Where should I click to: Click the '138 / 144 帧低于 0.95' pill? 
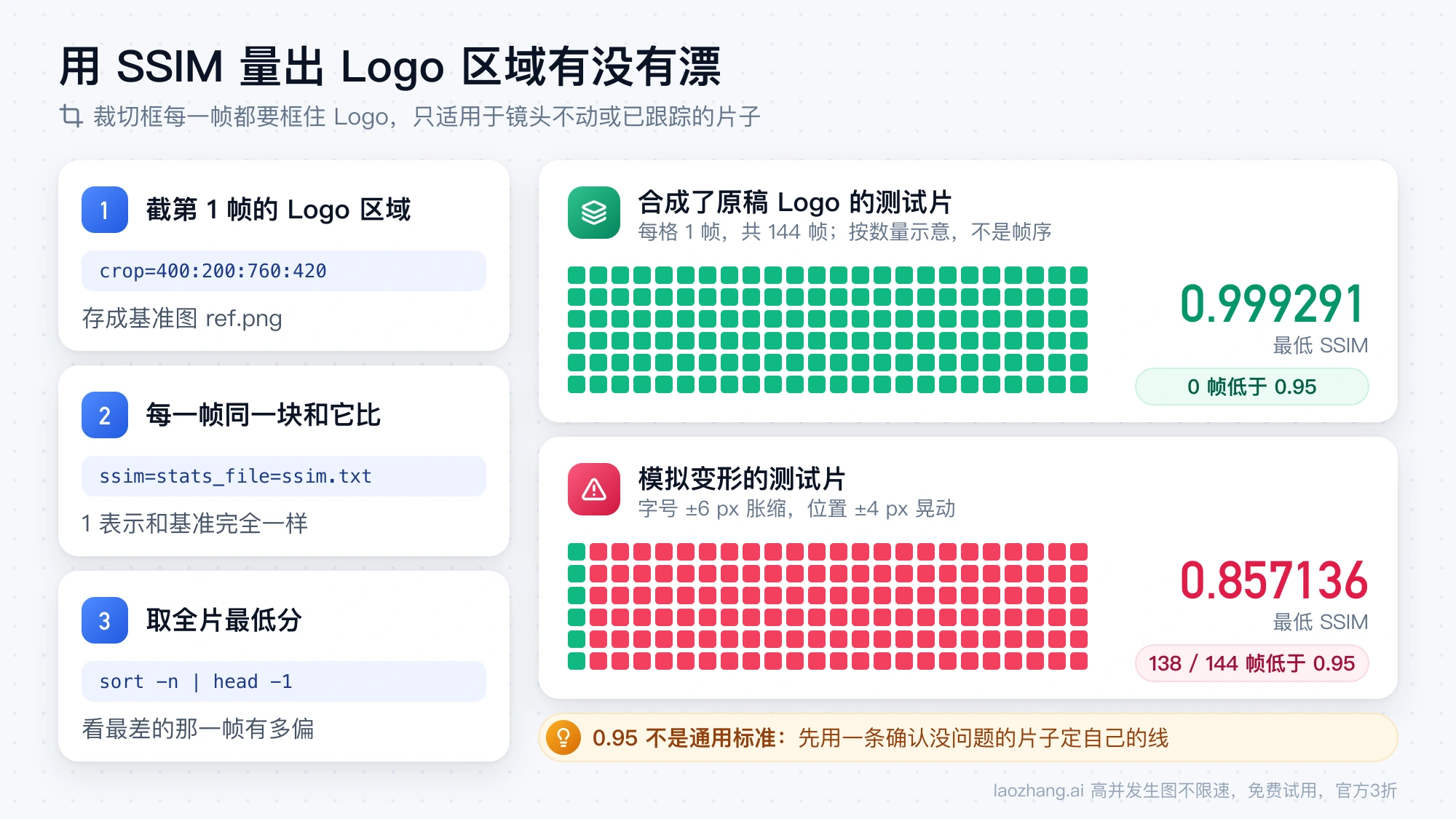click(1252, 663)
